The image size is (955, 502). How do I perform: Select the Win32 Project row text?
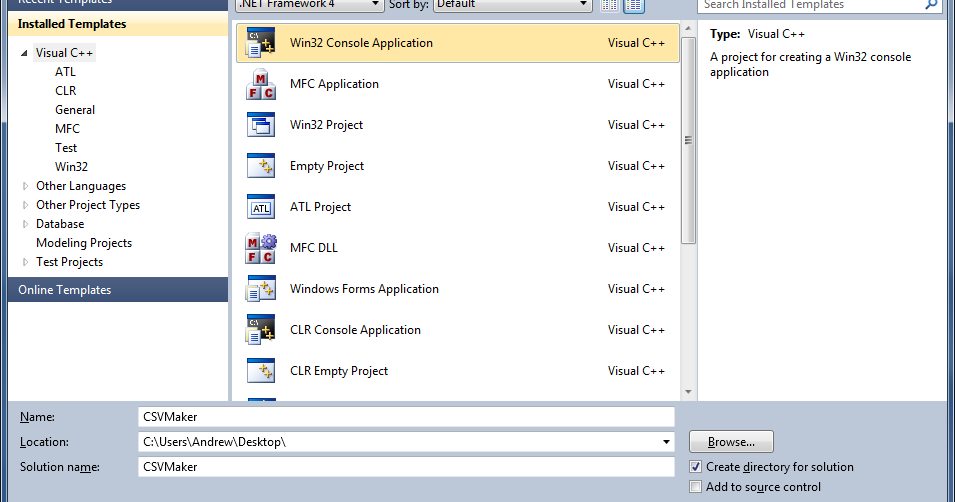pyautogui.click(x=326, y=125)
